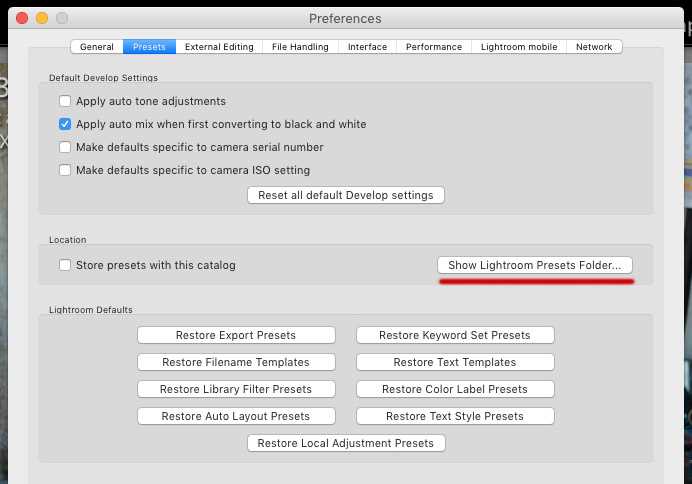Restore Keyword Set Presets
Image resolution: width=692 pixels, height=484 pixels.
(x=455, y=335)
